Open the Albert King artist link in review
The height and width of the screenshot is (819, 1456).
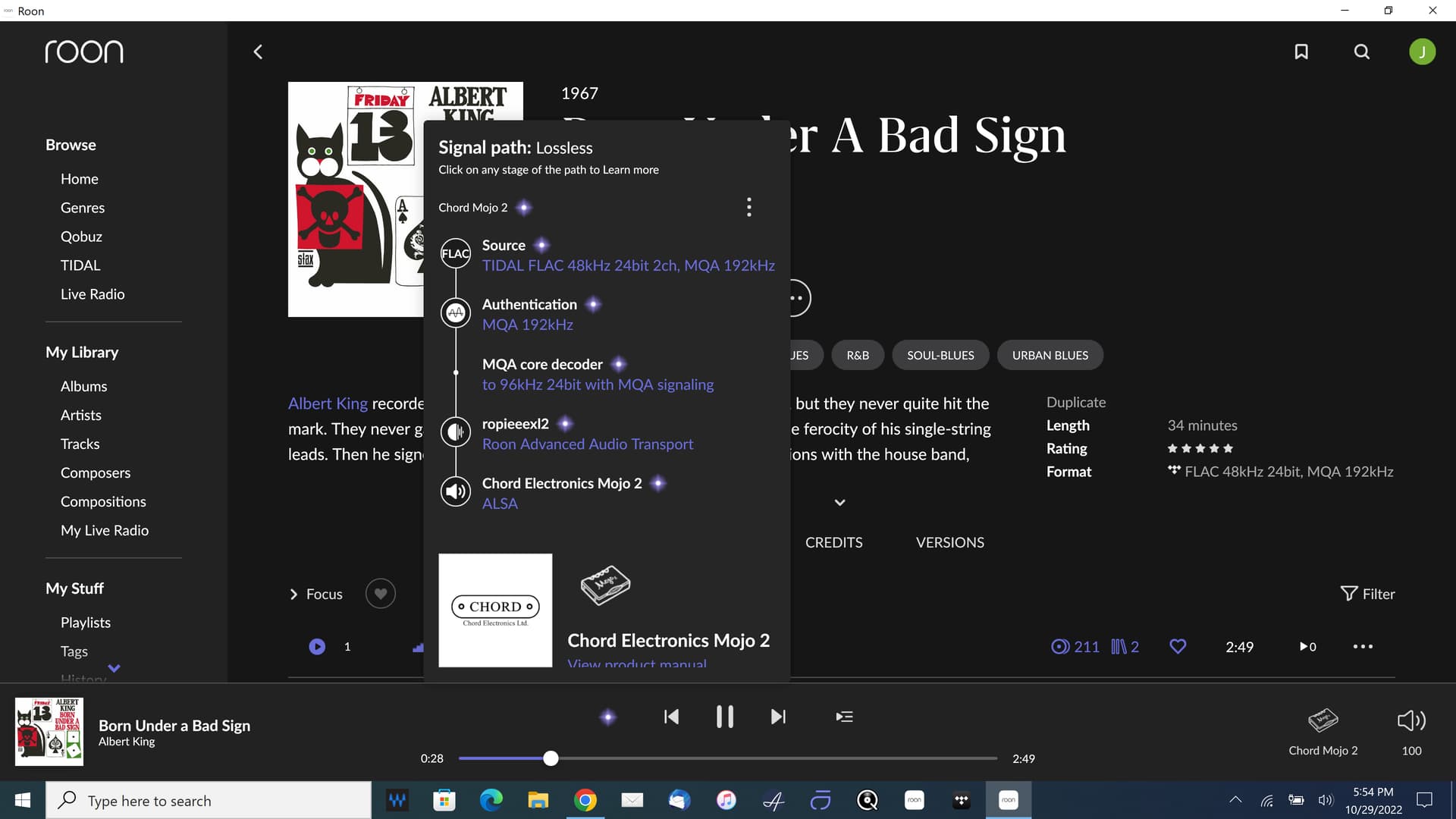tap(328, 403)
